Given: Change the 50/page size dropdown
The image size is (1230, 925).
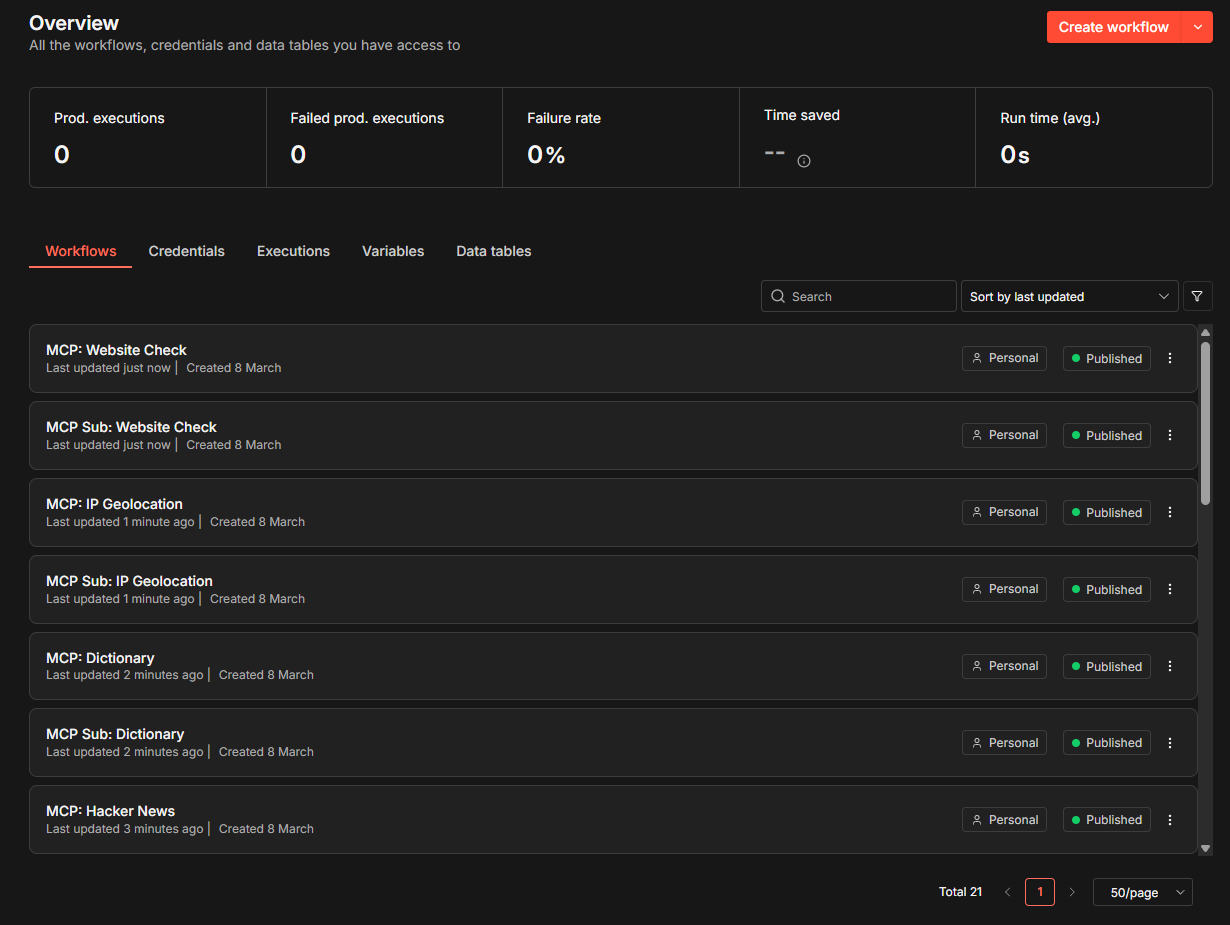Looking at the screenshot, I should coord(1142,892).
